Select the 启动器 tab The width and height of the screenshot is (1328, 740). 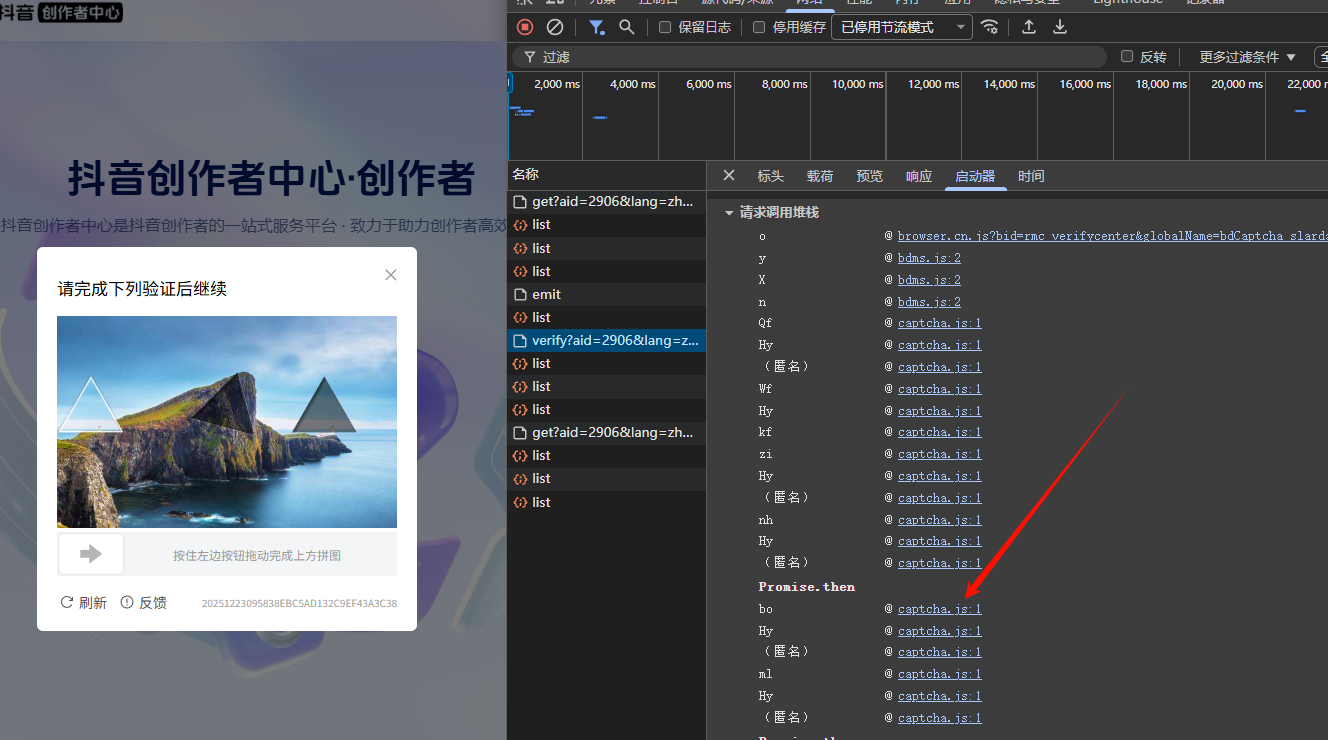click(975, 176)
